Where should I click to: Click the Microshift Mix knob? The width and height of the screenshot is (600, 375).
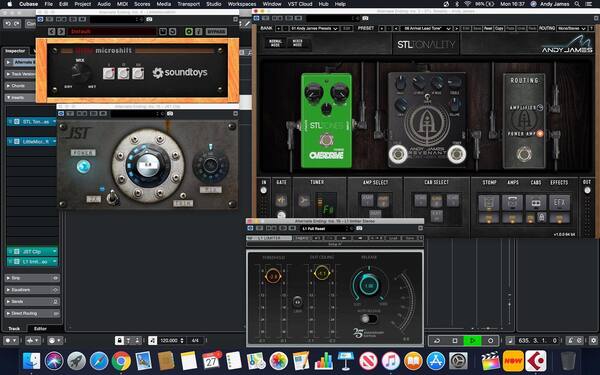click(80, 73)
